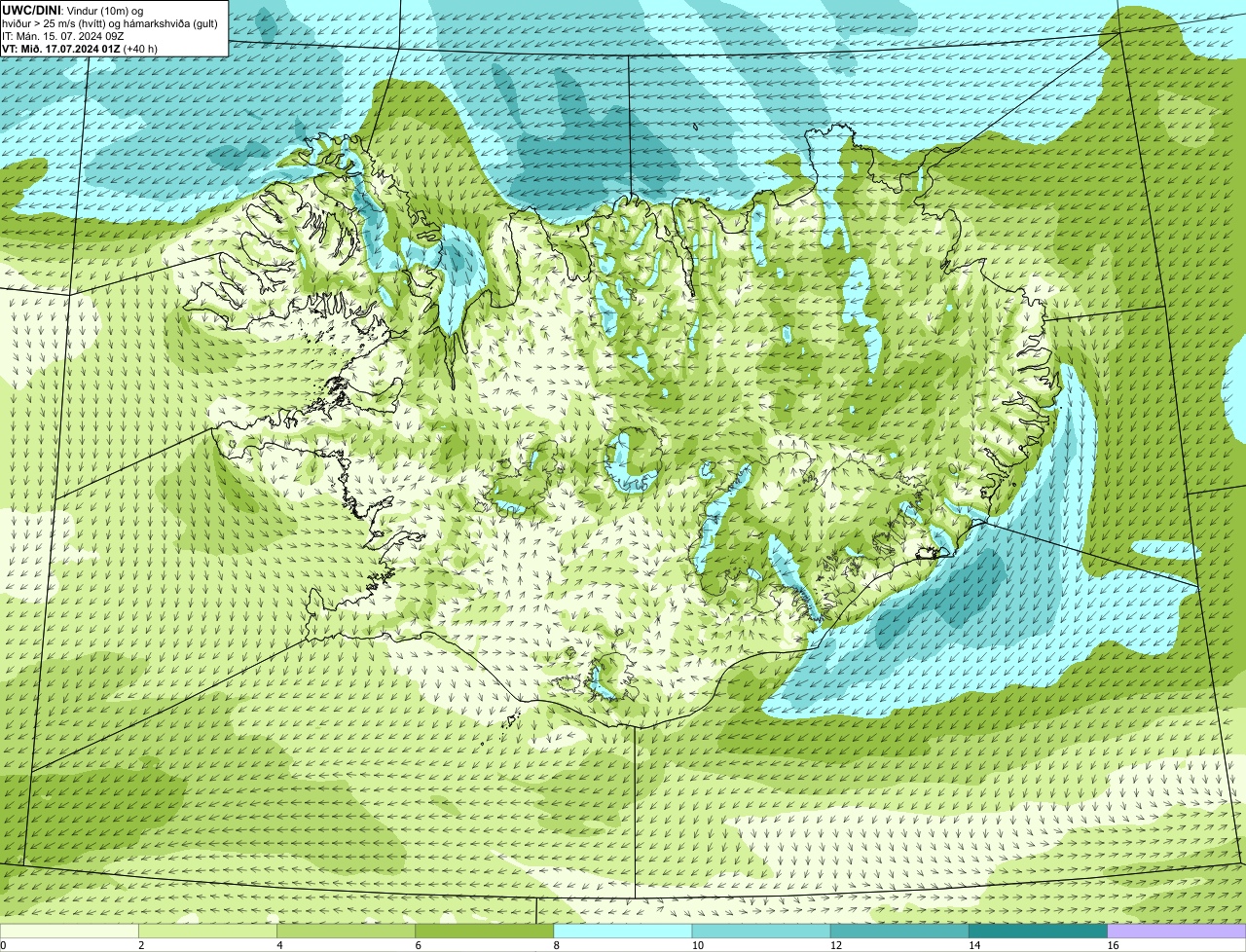Click the teal 12–14 m/s legend swatch
Screen dimensions: 1246x952
click(899, 931)
